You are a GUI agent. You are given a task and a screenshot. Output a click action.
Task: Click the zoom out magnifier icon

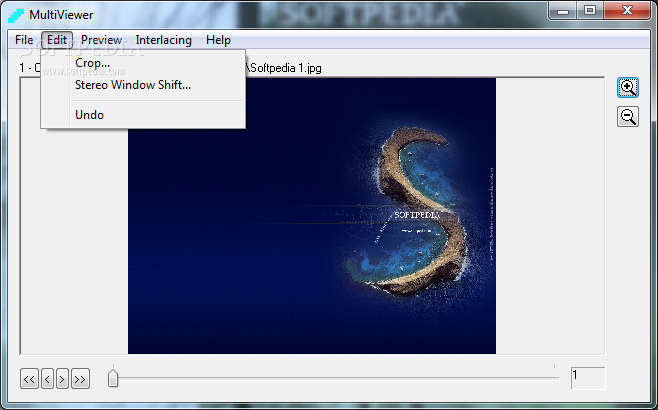pyautogui.click(x=627, y=116)
